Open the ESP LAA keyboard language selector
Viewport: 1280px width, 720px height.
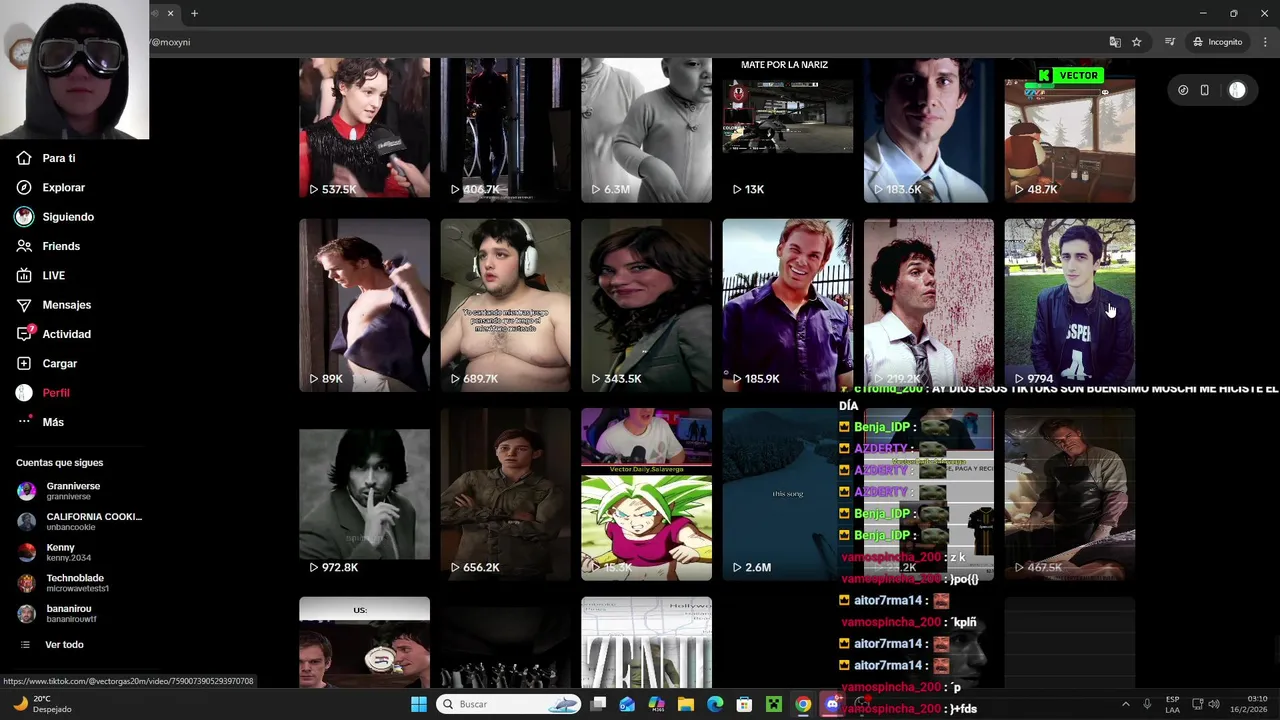pyautogui.click(x=1172, y=704)
